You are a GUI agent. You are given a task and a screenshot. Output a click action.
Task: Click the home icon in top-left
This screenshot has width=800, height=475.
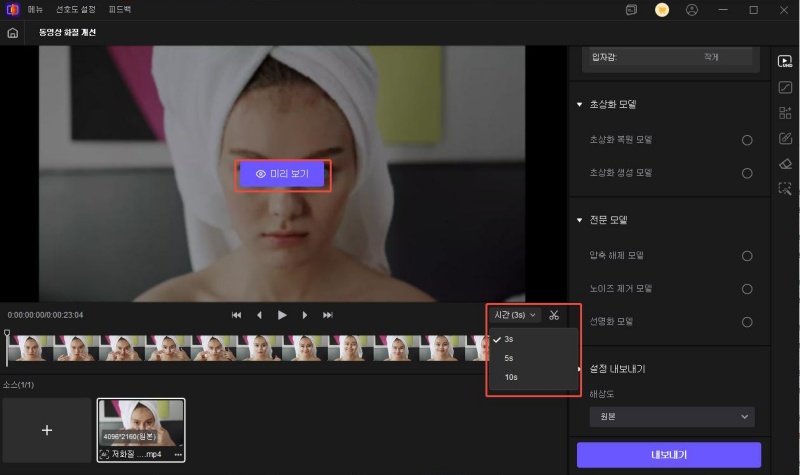point(12,32)
